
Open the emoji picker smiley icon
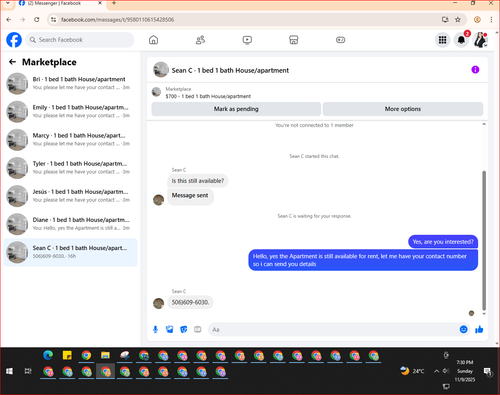[x=463, y=330]
